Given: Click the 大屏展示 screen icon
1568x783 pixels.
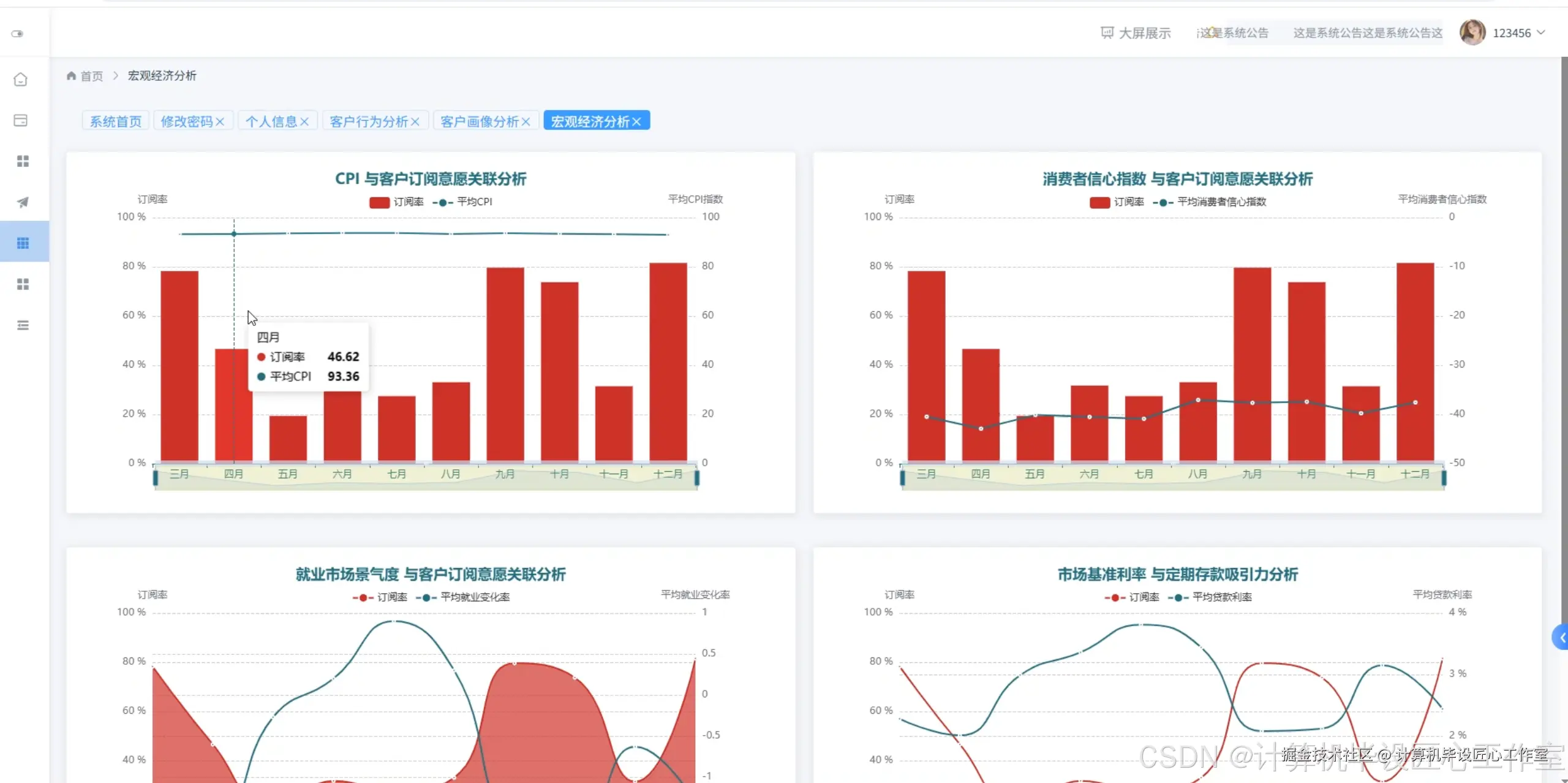Looking at the screenshot, I should [x=1107, y=32].
